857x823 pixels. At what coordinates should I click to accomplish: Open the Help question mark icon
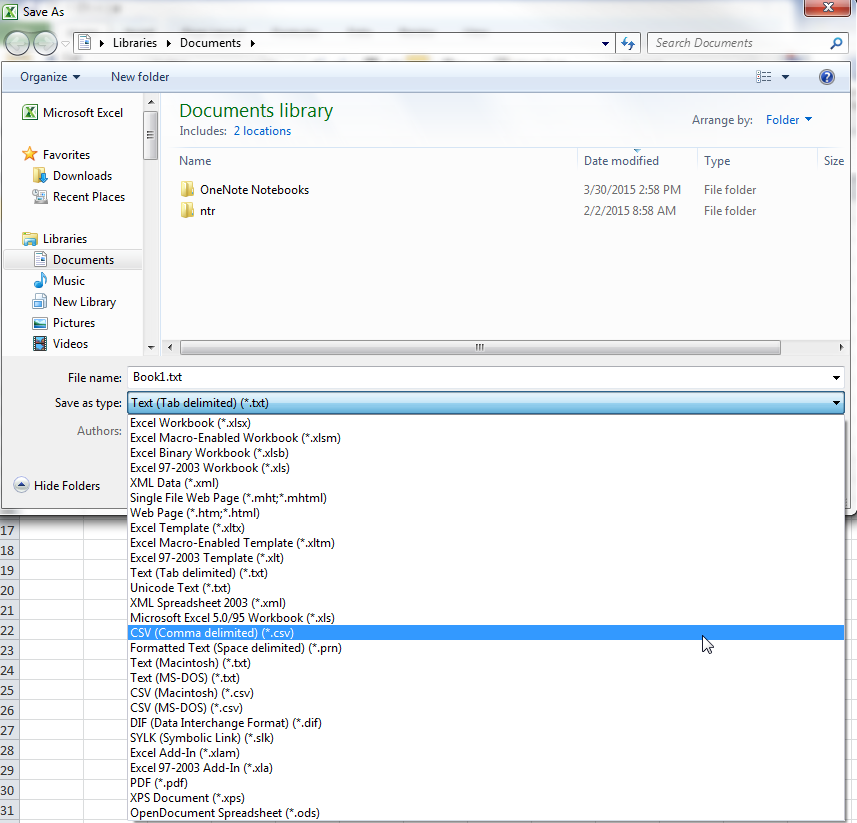click(x=826, y=77)
